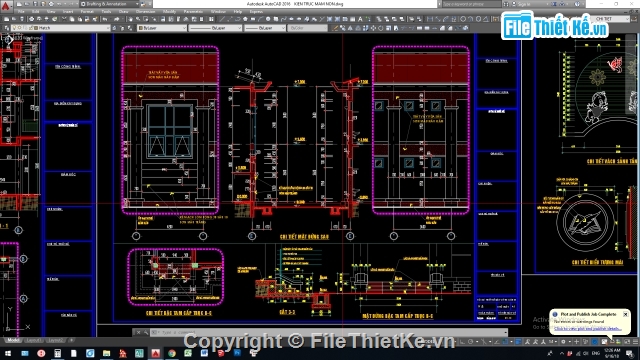Select the Line draw tool
Screen dimensions: 640x360
222,19
